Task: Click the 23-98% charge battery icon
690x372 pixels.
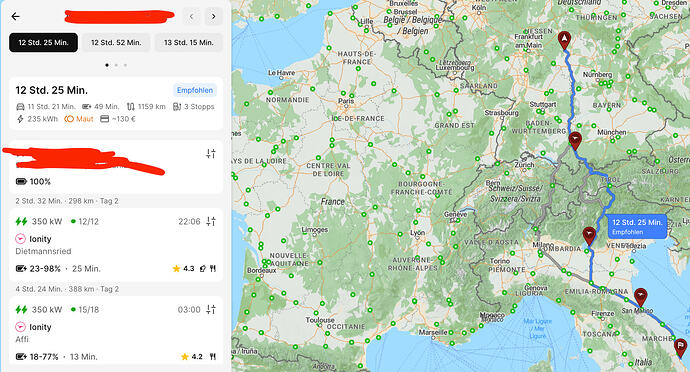Action: pos(21,269)
